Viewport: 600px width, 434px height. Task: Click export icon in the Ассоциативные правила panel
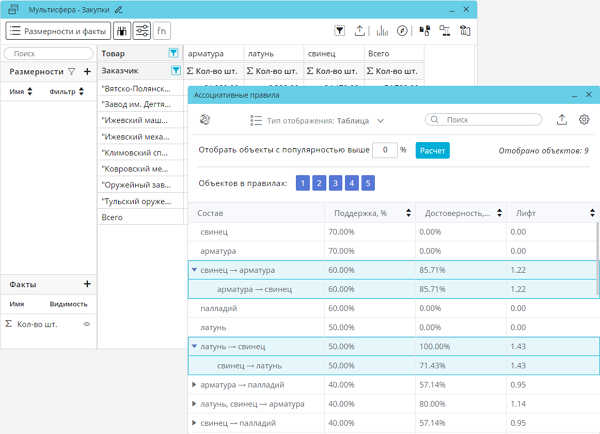pyautogui.click(x=562, y=120)
